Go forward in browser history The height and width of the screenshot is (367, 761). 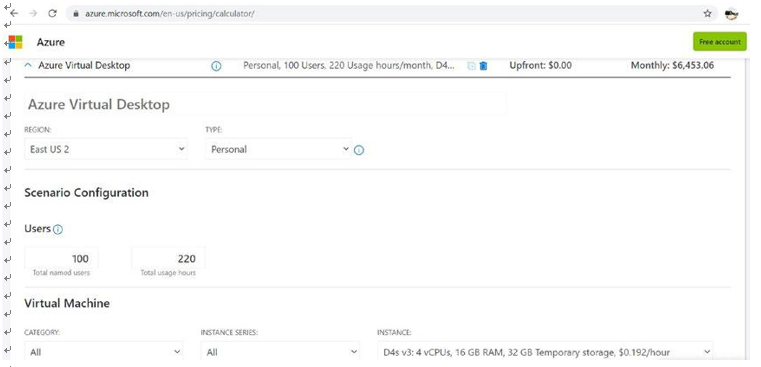pyautogui.click(x=33, y=14)
